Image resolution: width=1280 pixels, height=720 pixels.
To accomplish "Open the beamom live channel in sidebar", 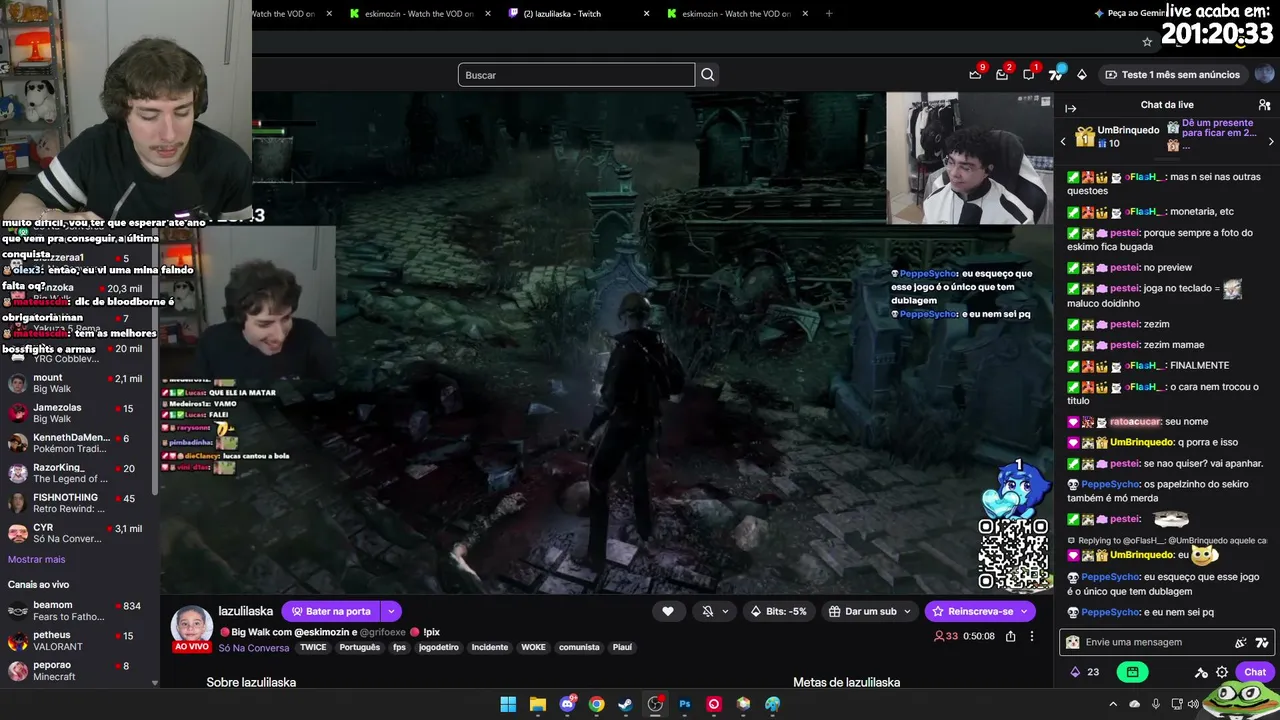I will pos(78,611).
